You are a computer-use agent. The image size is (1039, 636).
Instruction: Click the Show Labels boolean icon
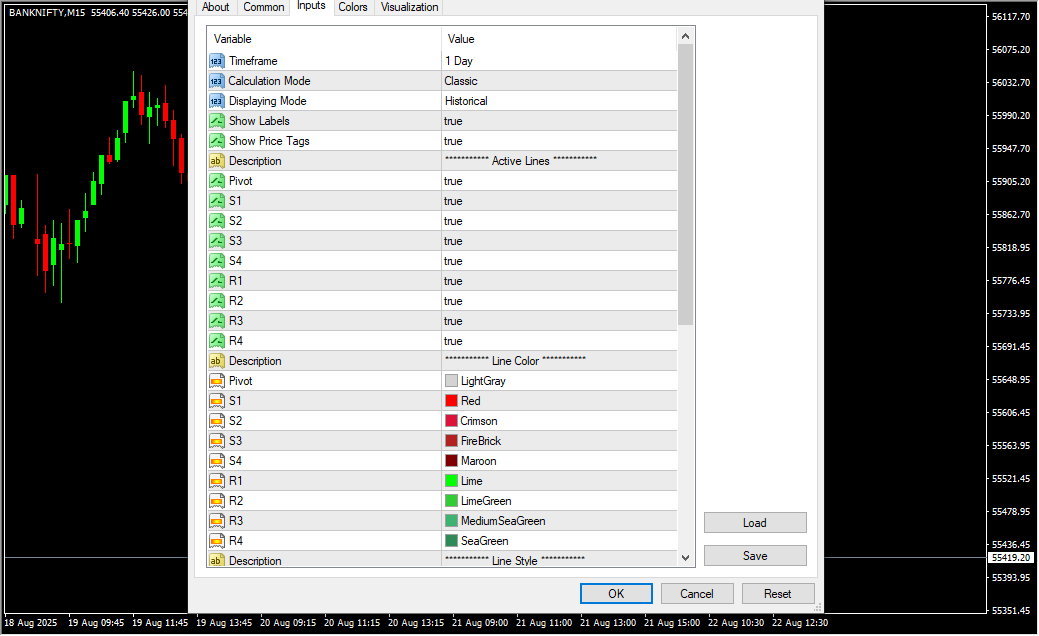tap(216, 121)
